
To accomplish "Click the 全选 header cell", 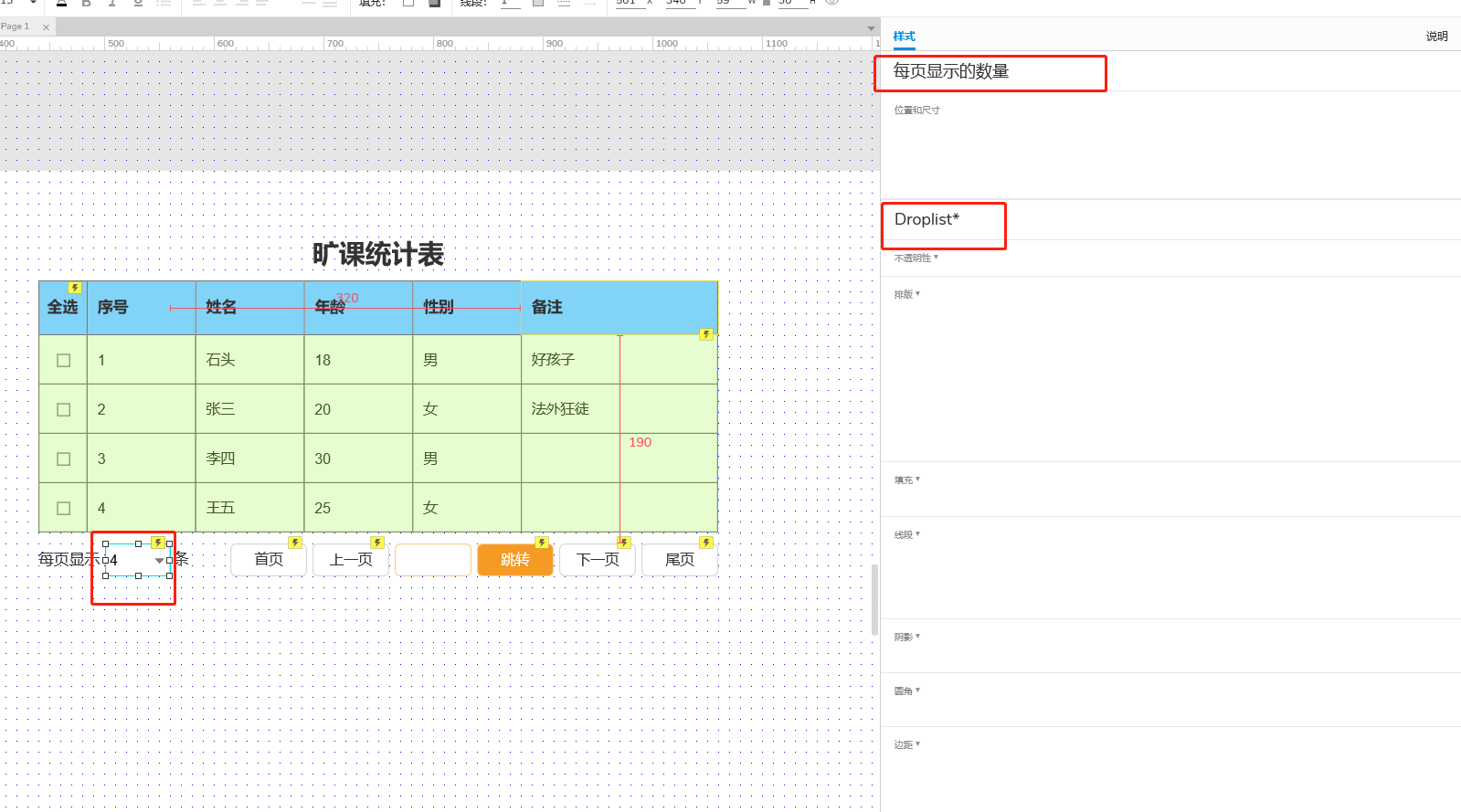I will point(63,308).
